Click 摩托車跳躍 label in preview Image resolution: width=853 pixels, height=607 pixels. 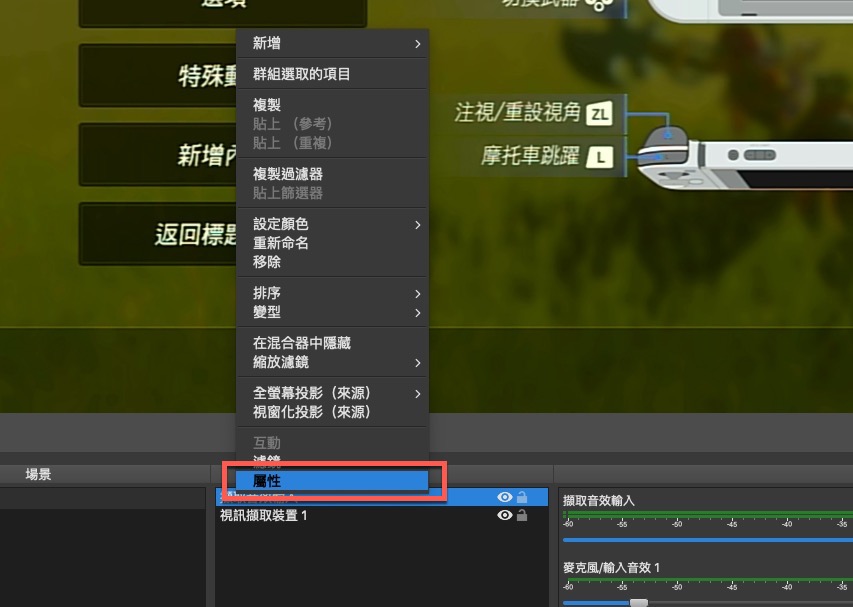tap(530, 156)
